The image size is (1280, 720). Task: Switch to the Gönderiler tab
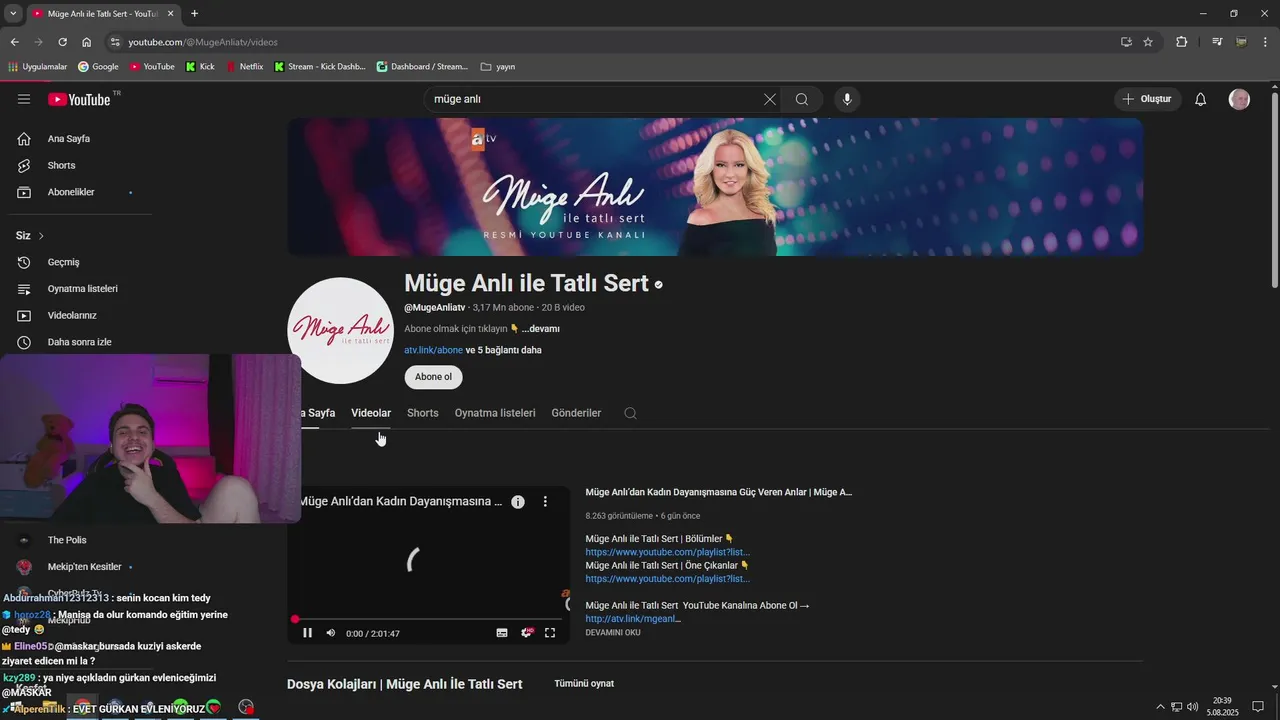[x=576, y=413]
